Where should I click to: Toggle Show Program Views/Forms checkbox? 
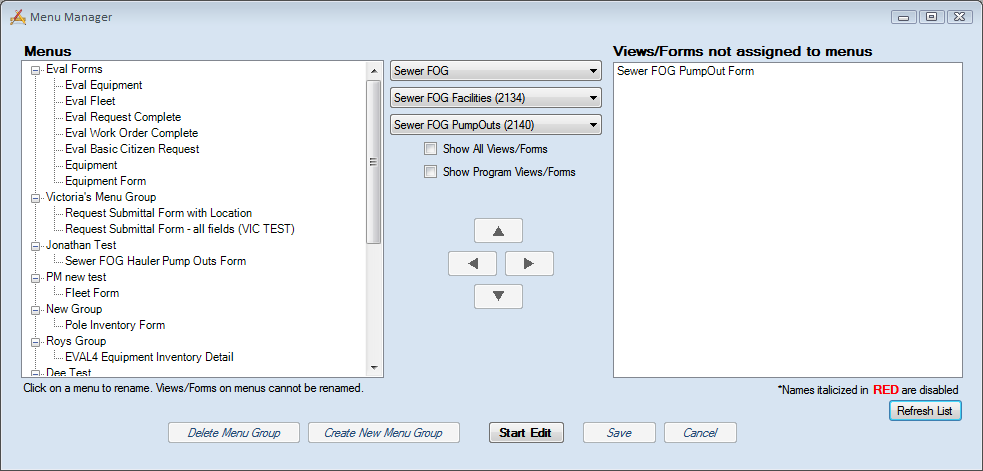431,172
